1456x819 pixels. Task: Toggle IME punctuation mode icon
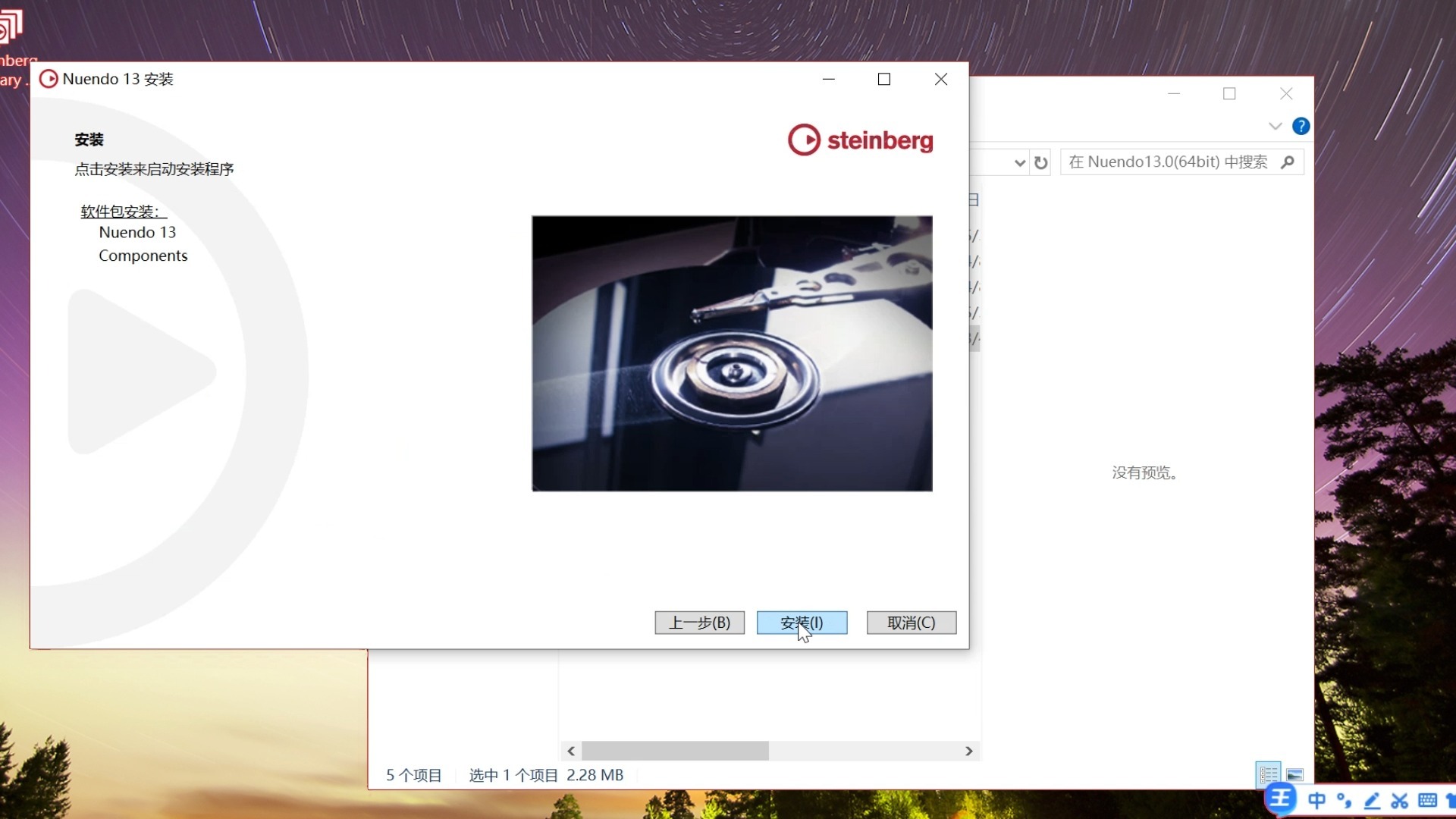1344,801
